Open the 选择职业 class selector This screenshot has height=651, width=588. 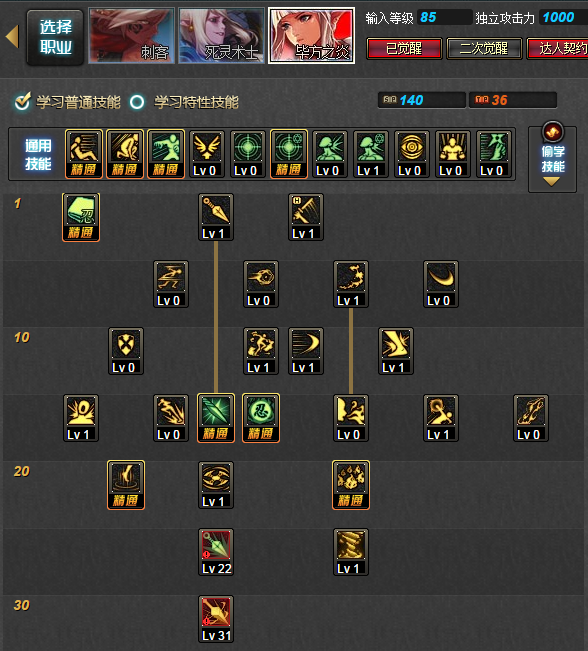coord(56,37)
